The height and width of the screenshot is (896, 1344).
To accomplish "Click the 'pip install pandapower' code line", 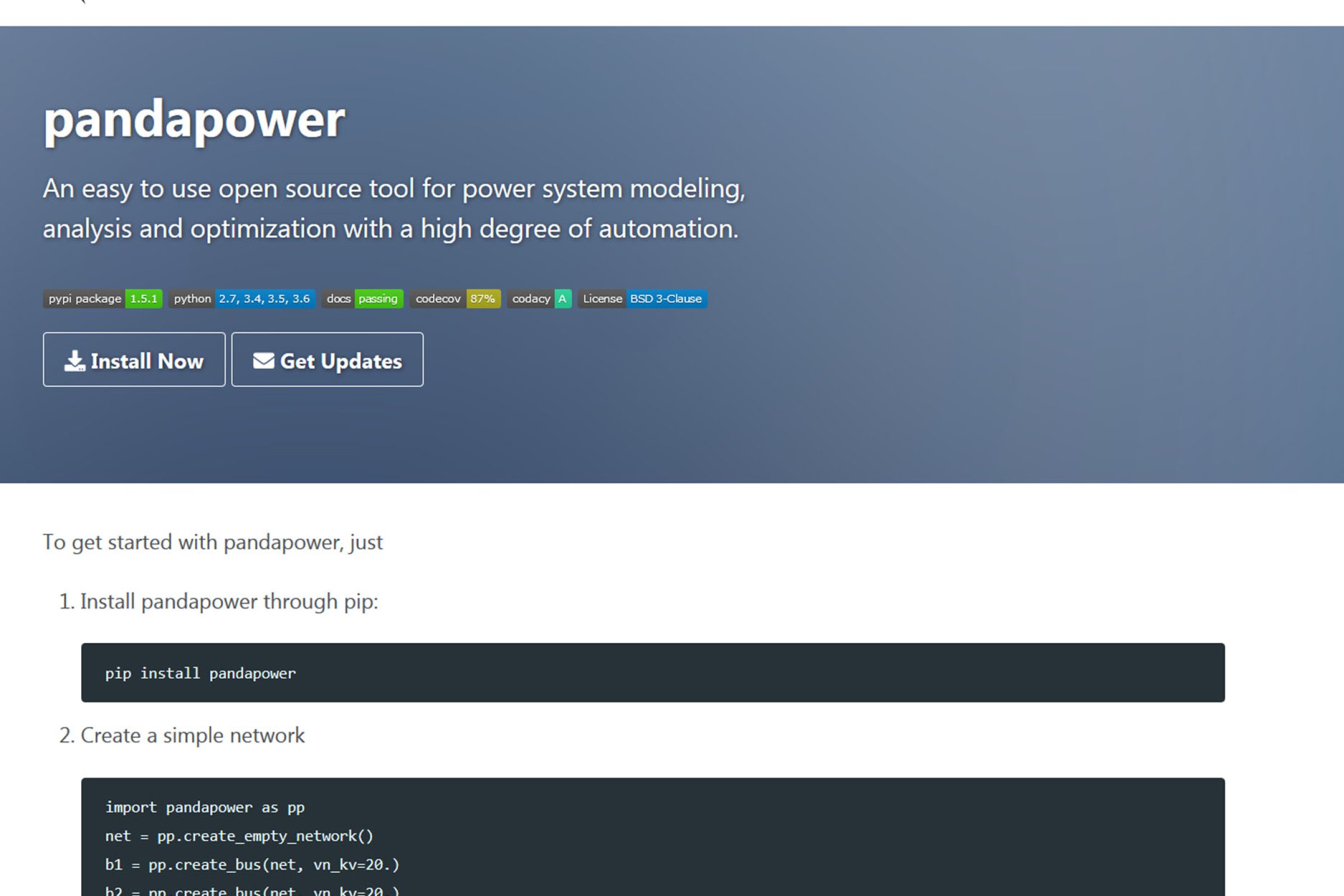I will pos(200,674).
